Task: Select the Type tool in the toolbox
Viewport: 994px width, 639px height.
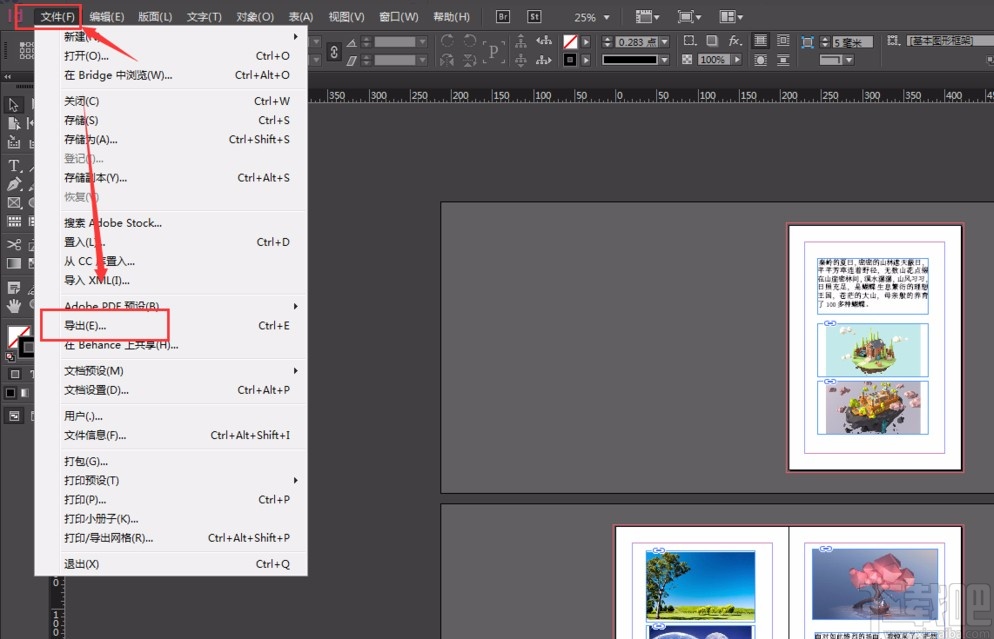Action: [x=14, y=165]
